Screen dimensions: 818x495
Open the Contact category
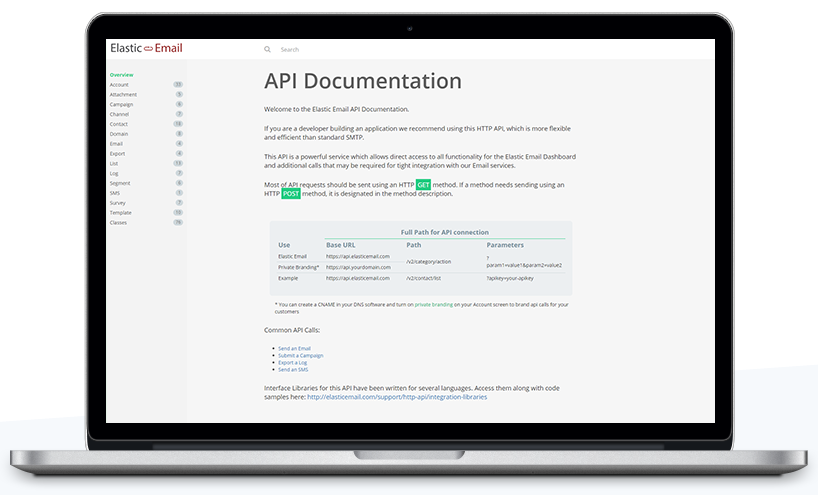tap(118, 124)
